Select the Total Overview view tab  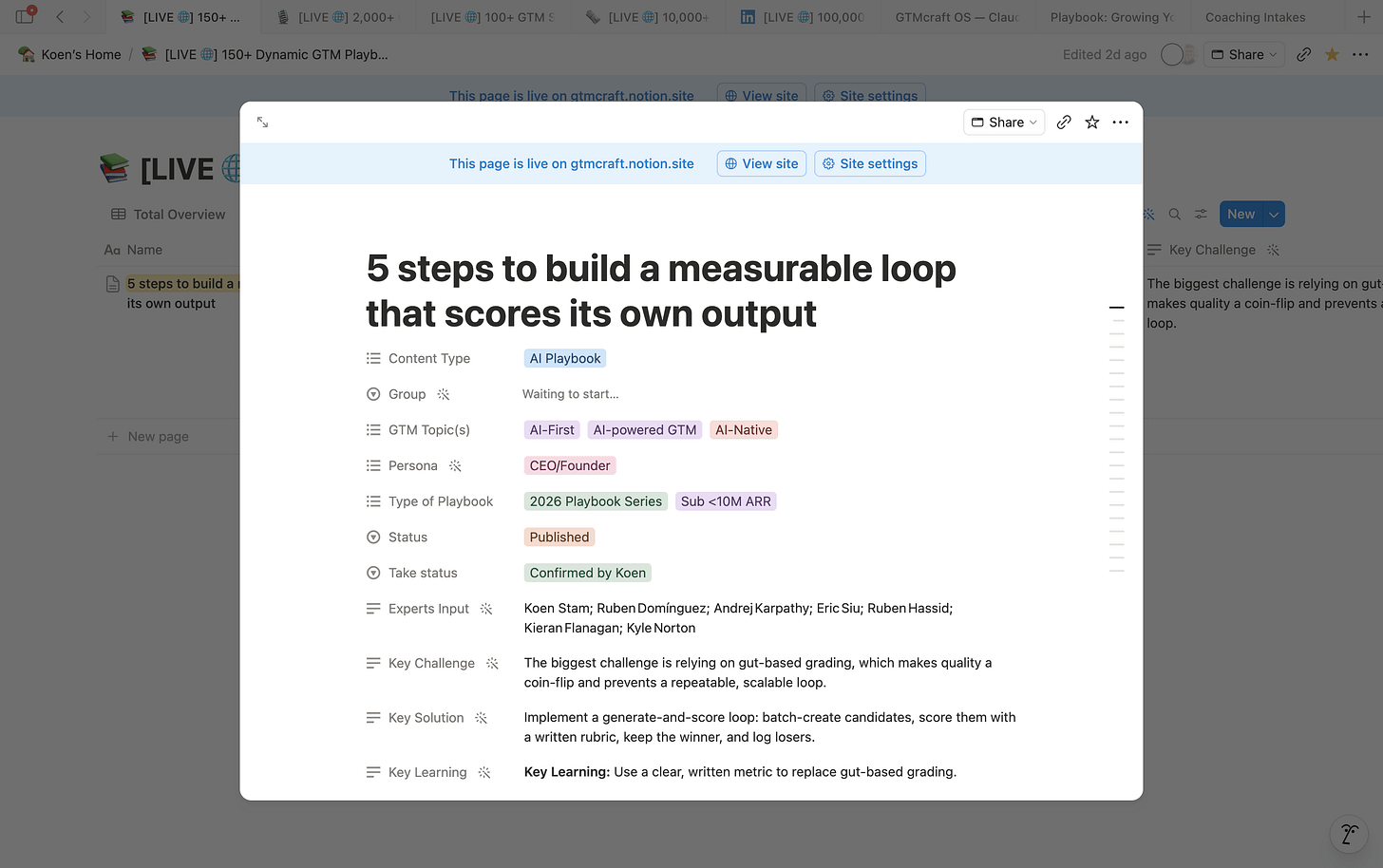[x=169, y=215]
